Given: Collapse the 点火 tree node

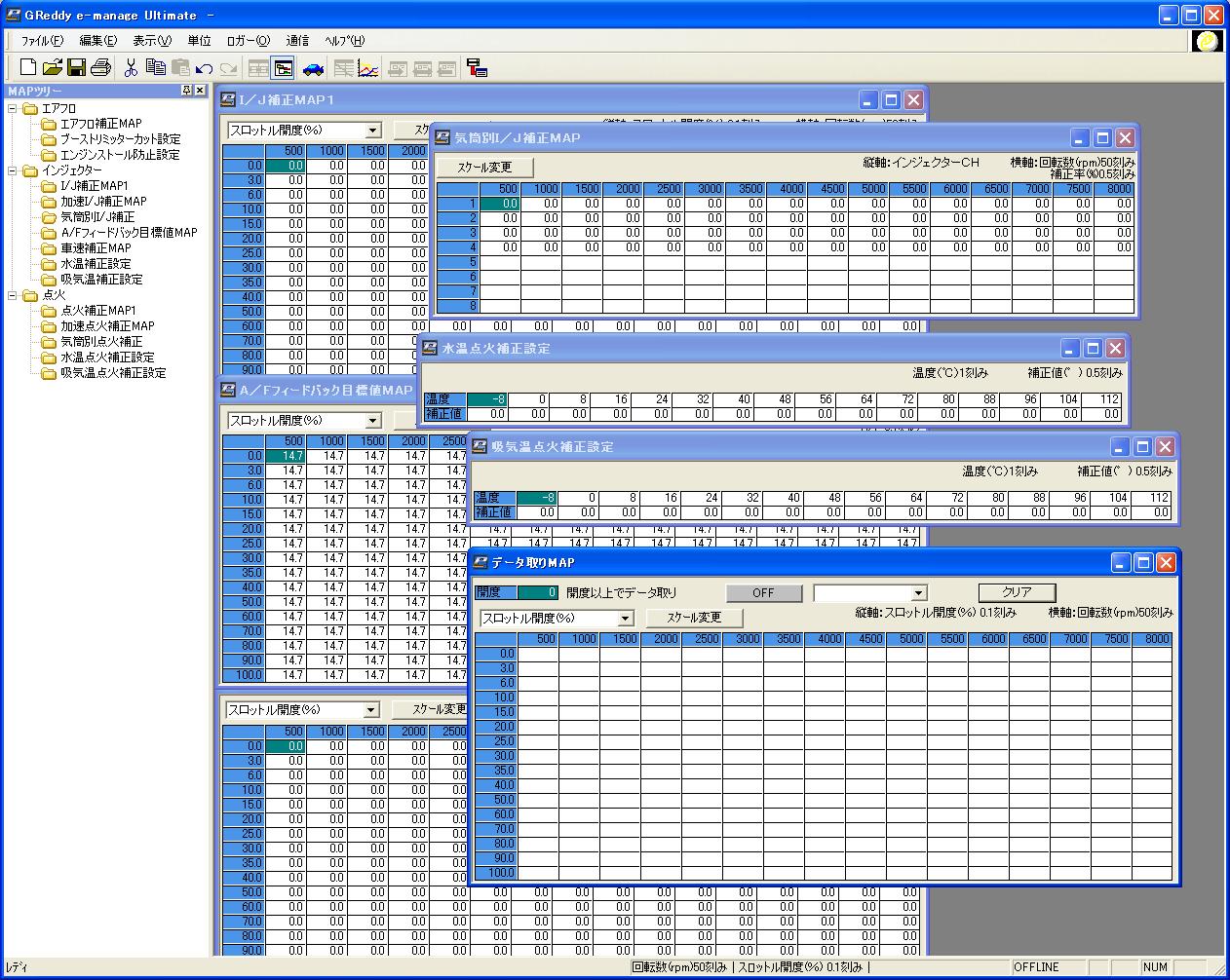Looking at the screenshot, I should point(14,295).
